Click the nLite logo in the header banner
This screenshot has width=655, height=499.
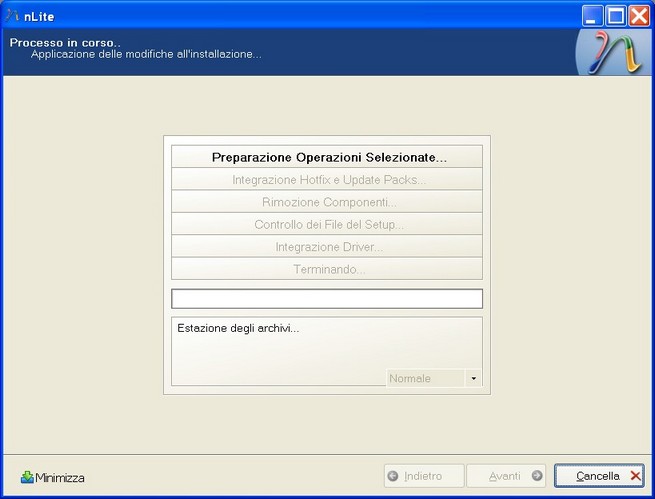(x=611, y=52)
